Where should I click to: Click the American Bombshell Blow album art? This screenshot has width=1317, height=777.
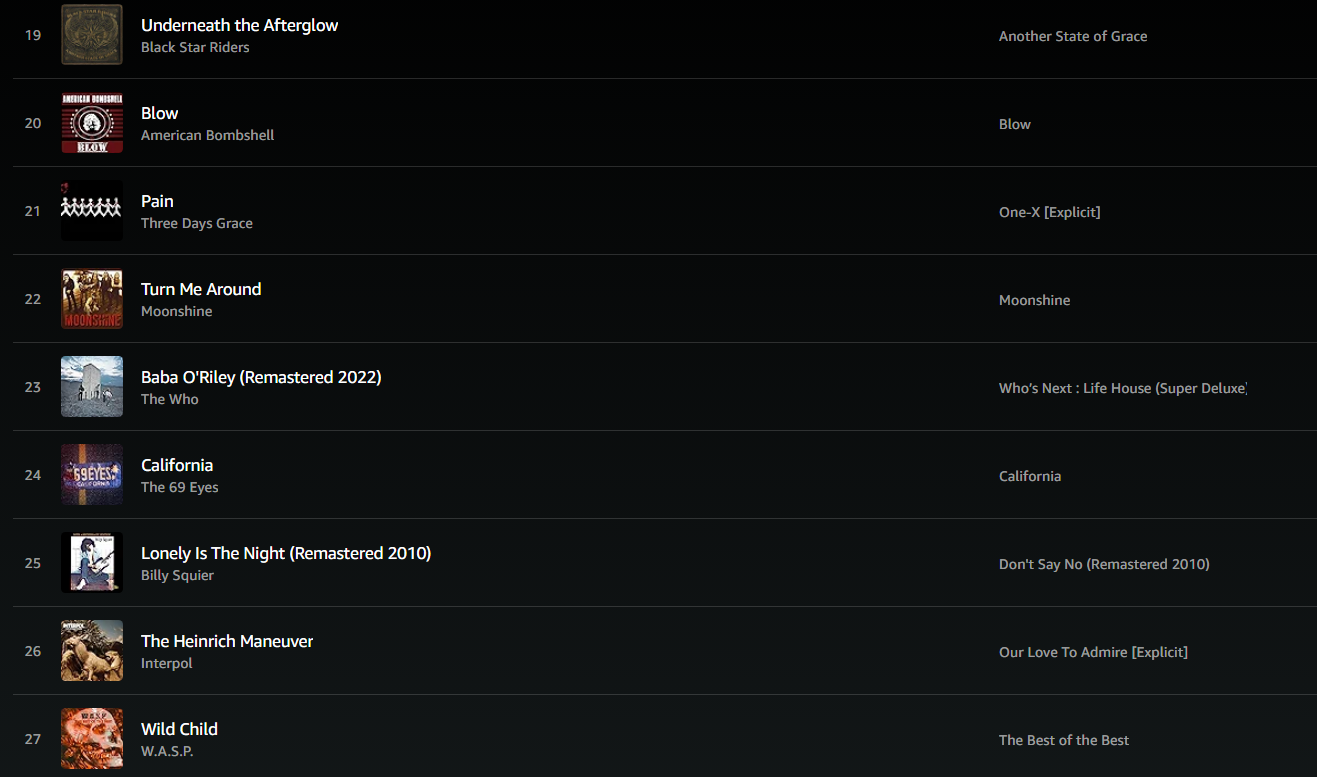pyautogui.click(x=92, y=122)
